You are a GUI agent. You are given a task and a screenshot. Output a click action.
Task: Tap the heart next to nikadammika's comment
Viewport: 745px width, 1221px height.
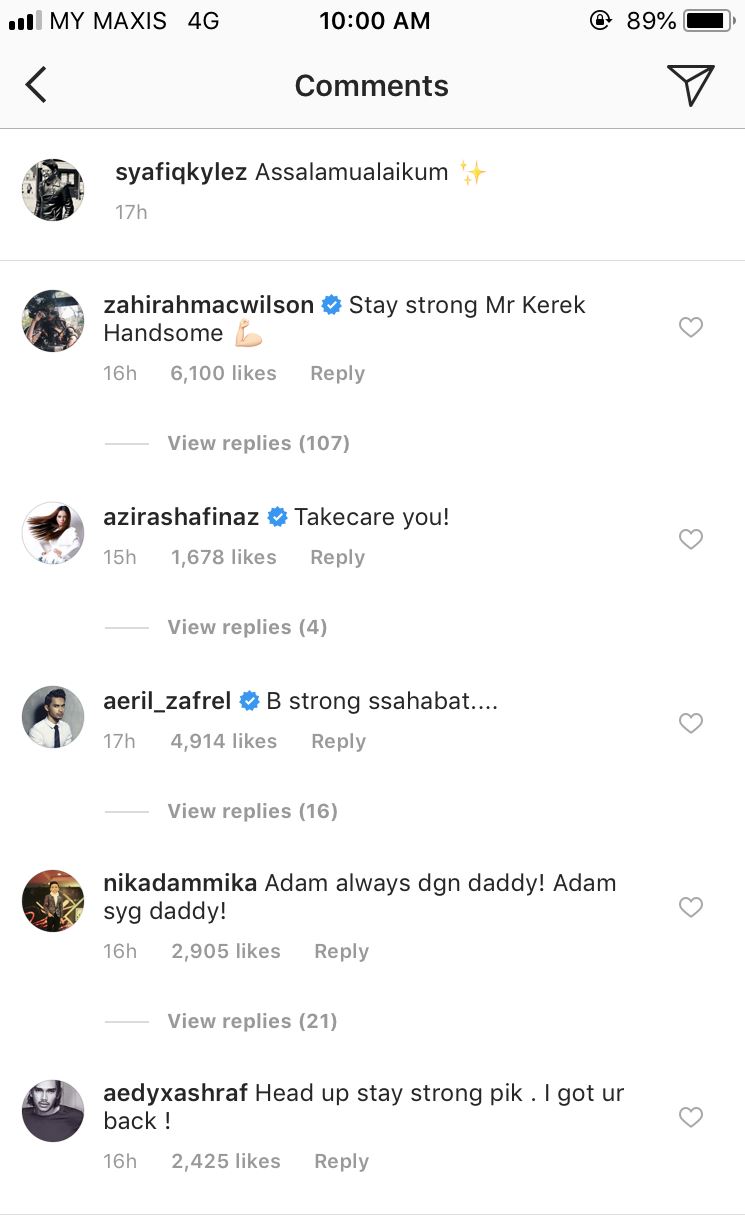tap(691, 907)
